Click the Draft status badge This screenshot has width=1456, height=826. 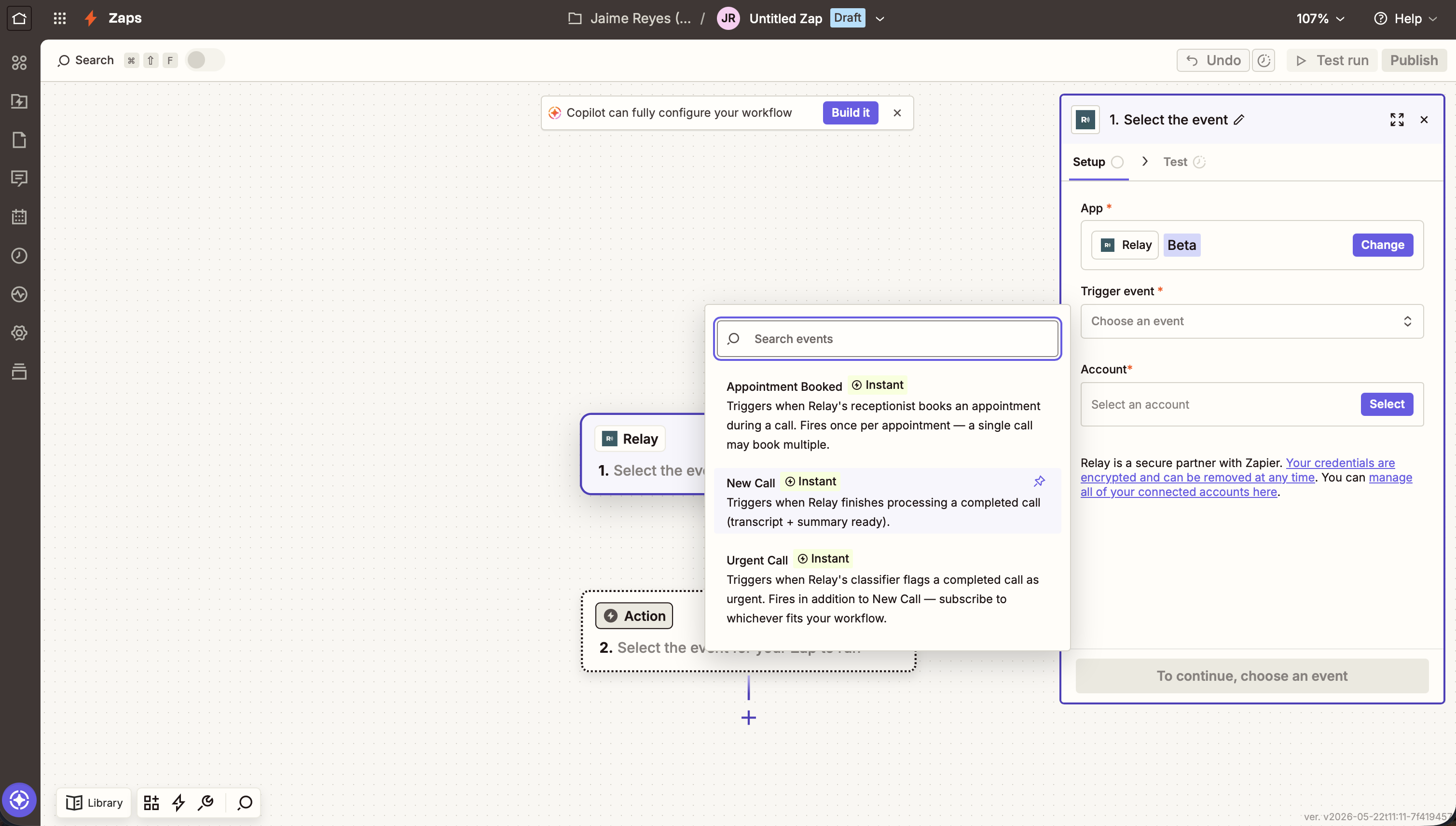pos(847,17)
